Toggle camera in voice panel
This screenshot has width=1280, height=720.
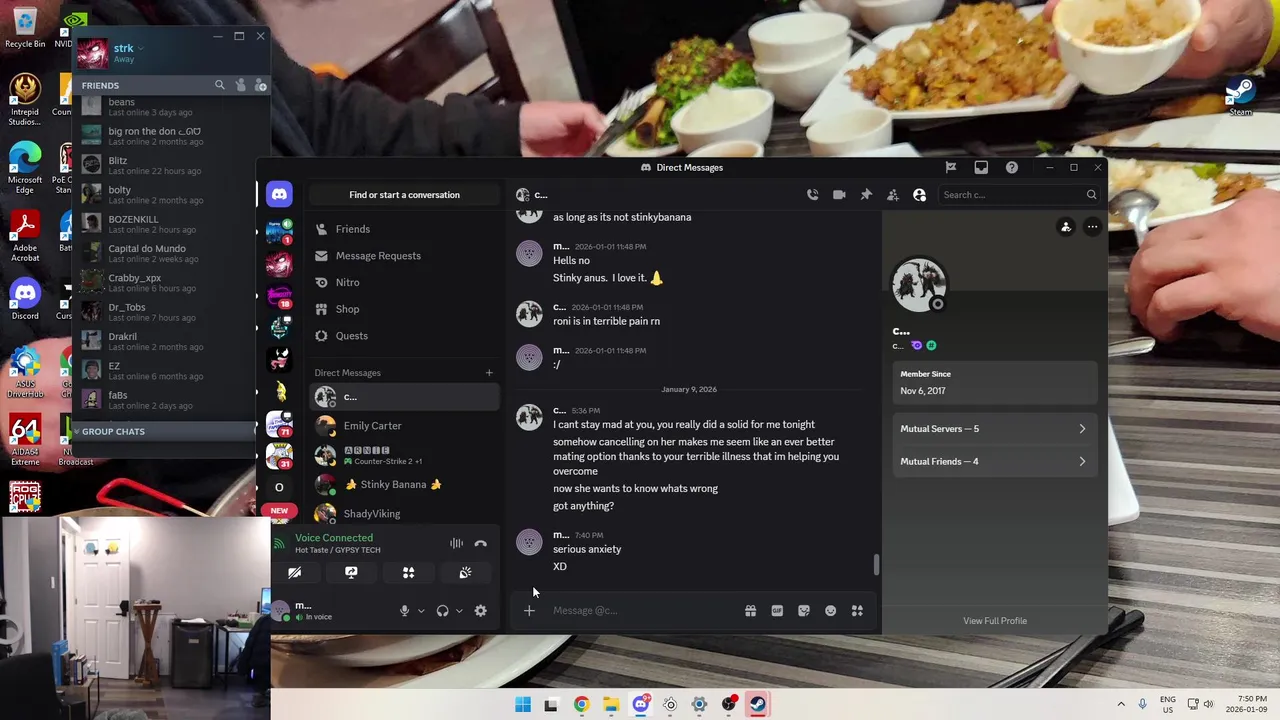click(x=294, y=573)
